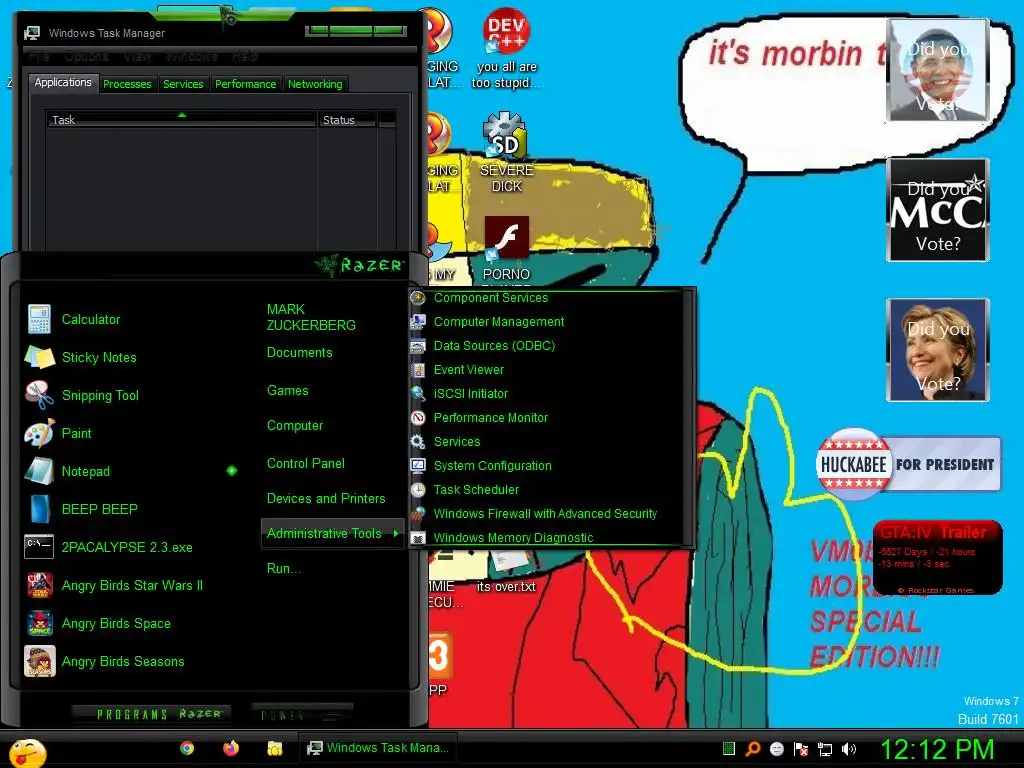Click the white round tray icon

pos(776,749)
